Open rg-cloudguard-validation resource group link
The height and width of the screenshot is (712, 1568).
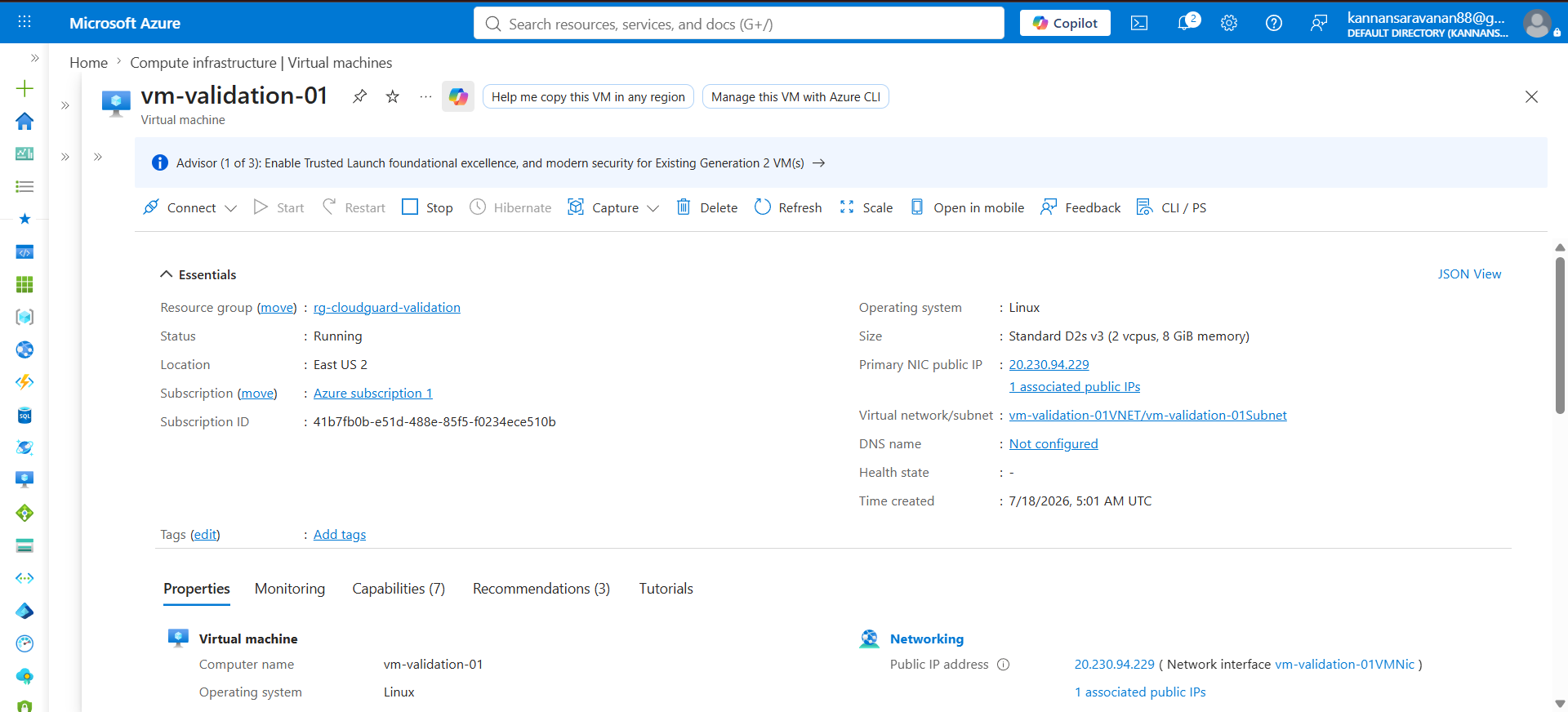tap(387, 308)
